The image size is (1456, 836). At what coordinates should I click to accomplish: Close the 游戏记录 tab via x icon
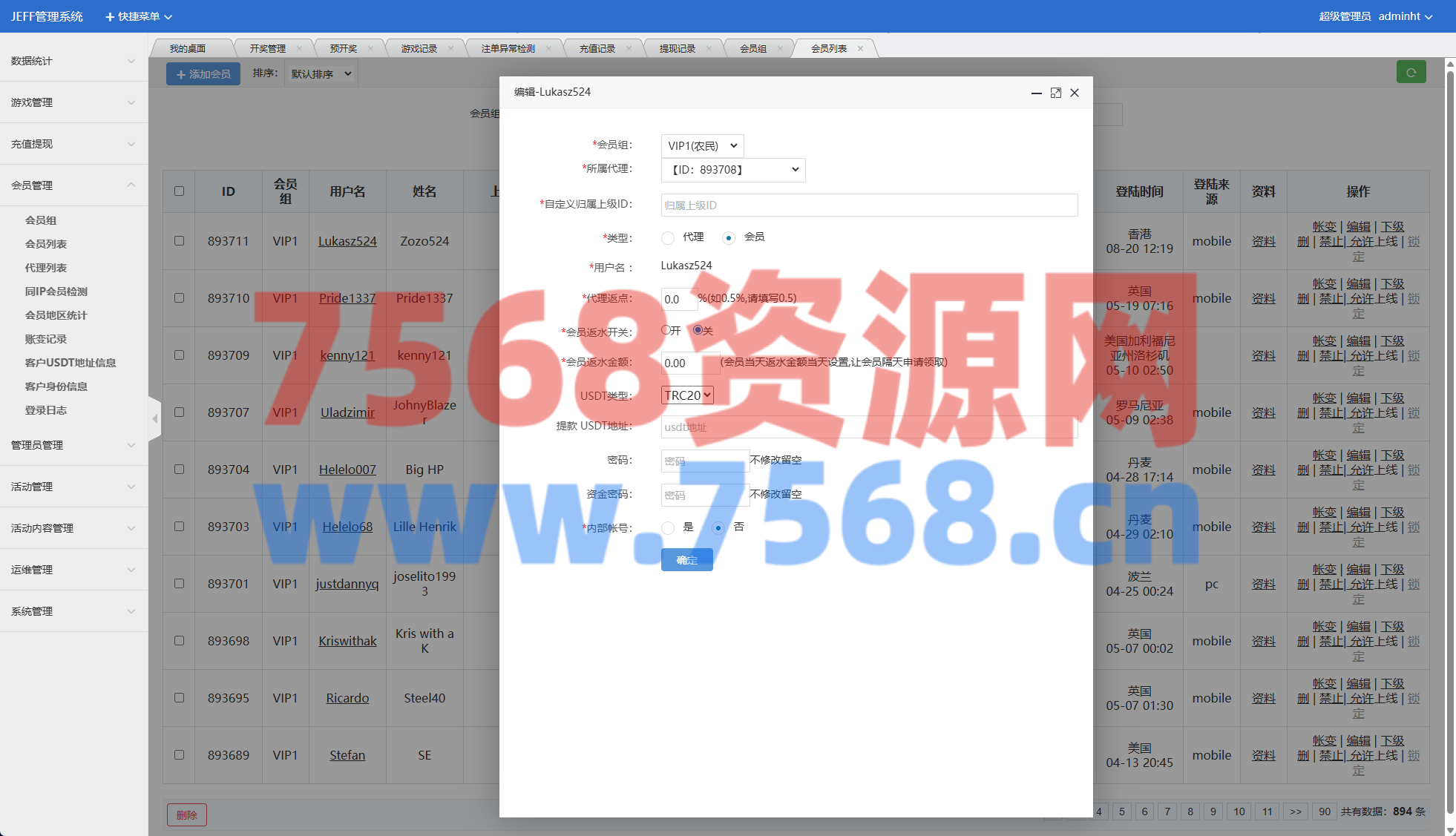(451, 49)
